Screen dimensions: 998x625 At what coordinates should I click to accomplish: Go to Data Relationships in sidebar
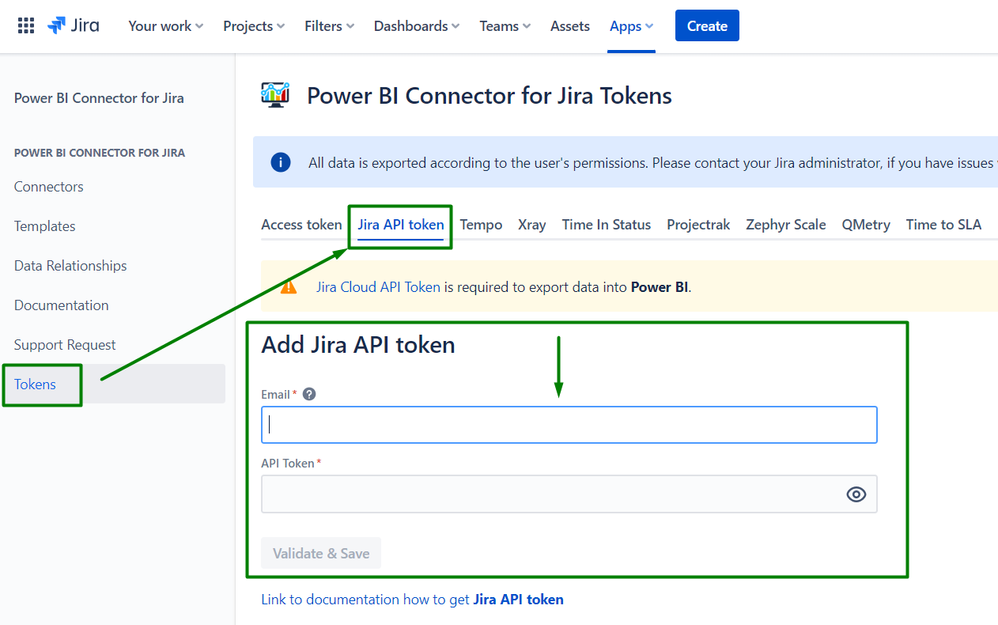[71, 265]
